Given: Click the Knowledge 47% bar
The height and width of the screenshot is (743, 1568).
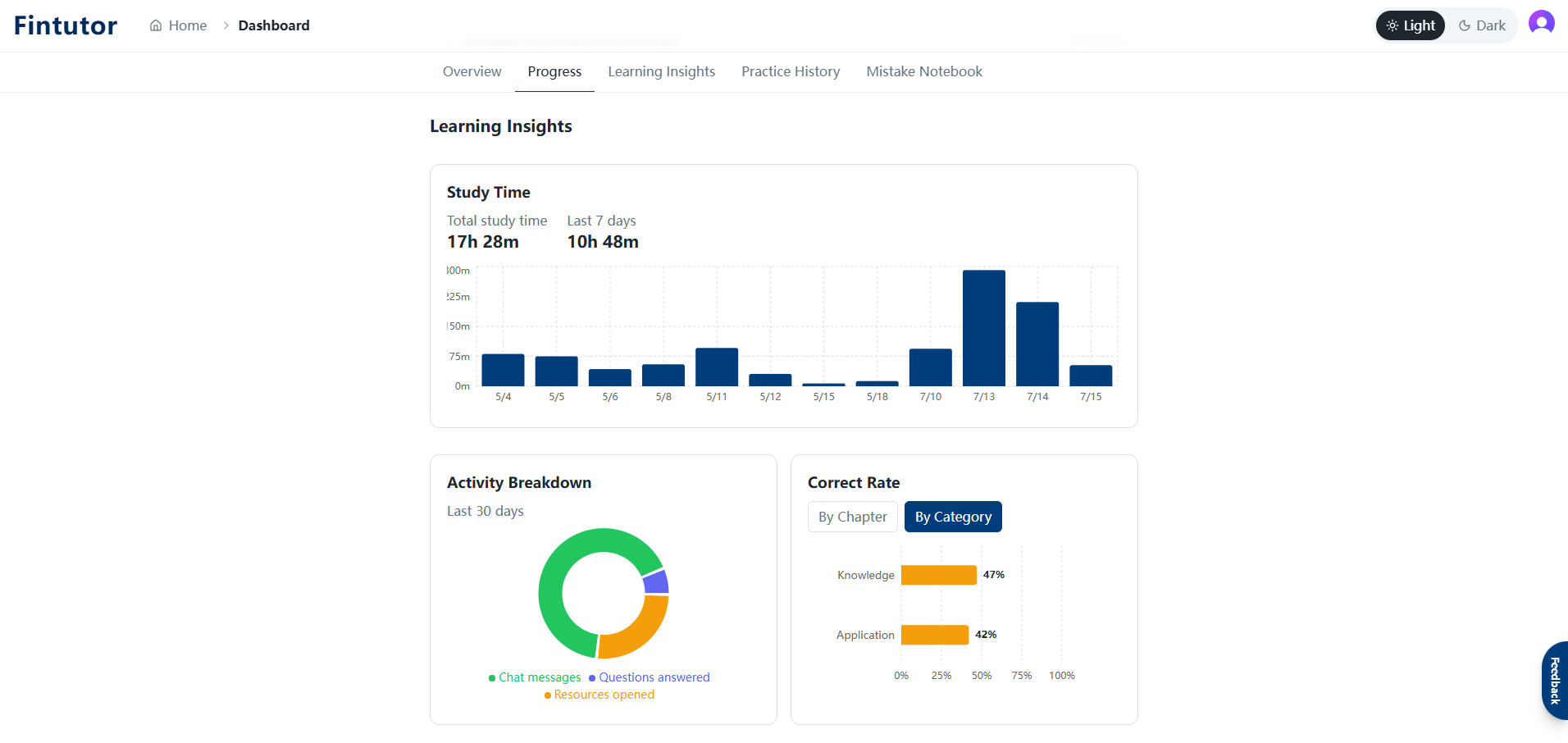Looking at the screenshot, I should pos(939,575).
